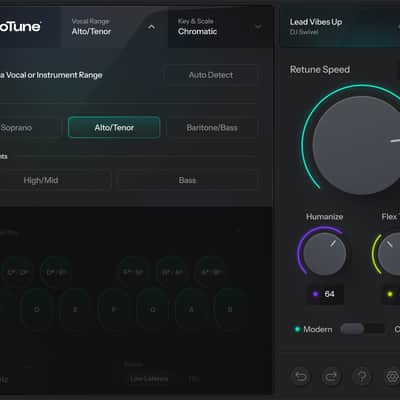Click the Low Latency button
The height and width of the screenshot is (400, 400).
149,379
